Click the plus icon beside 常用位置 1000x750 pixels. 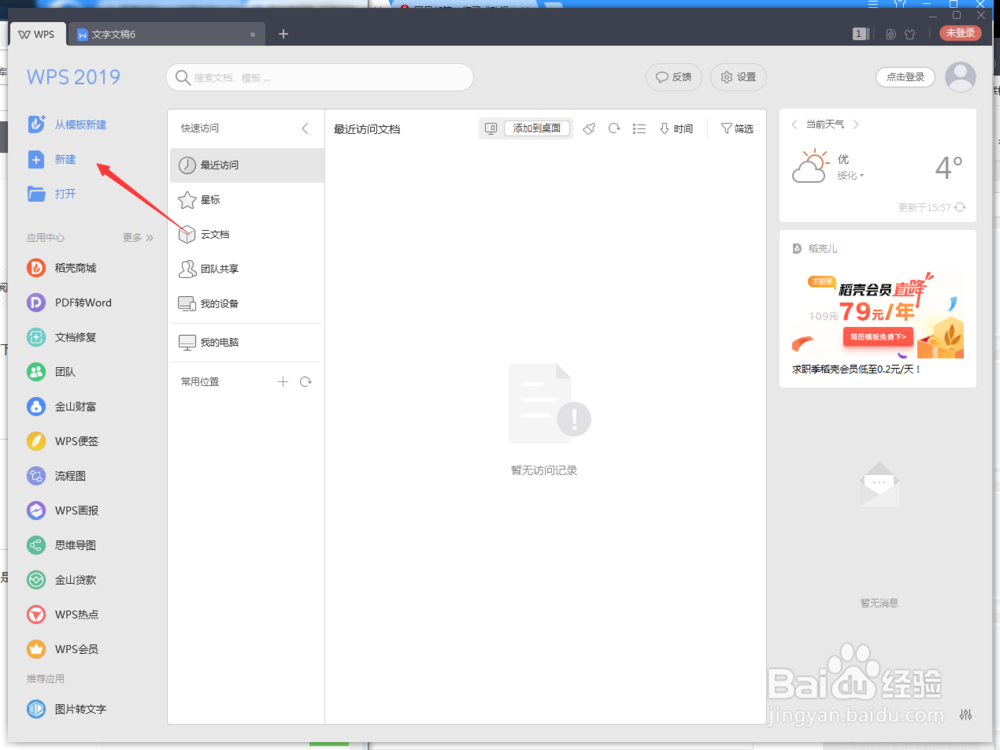(x=283, y=381)
